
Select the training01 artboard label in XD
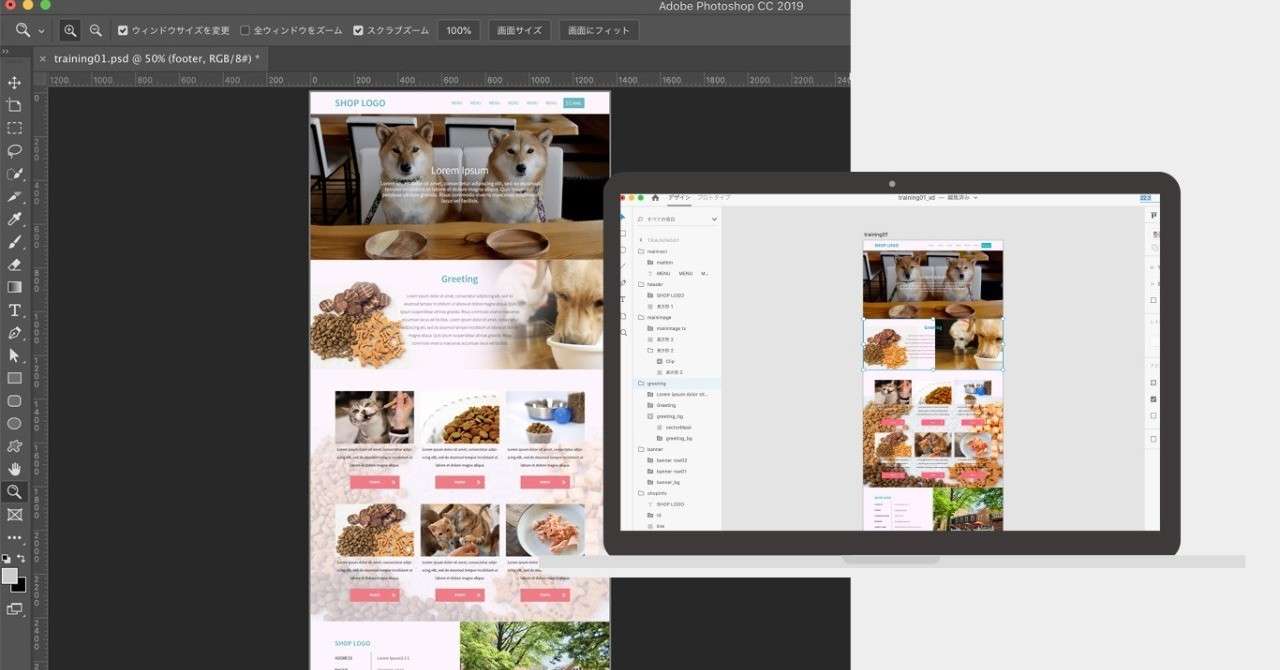[x=875, y=235]
